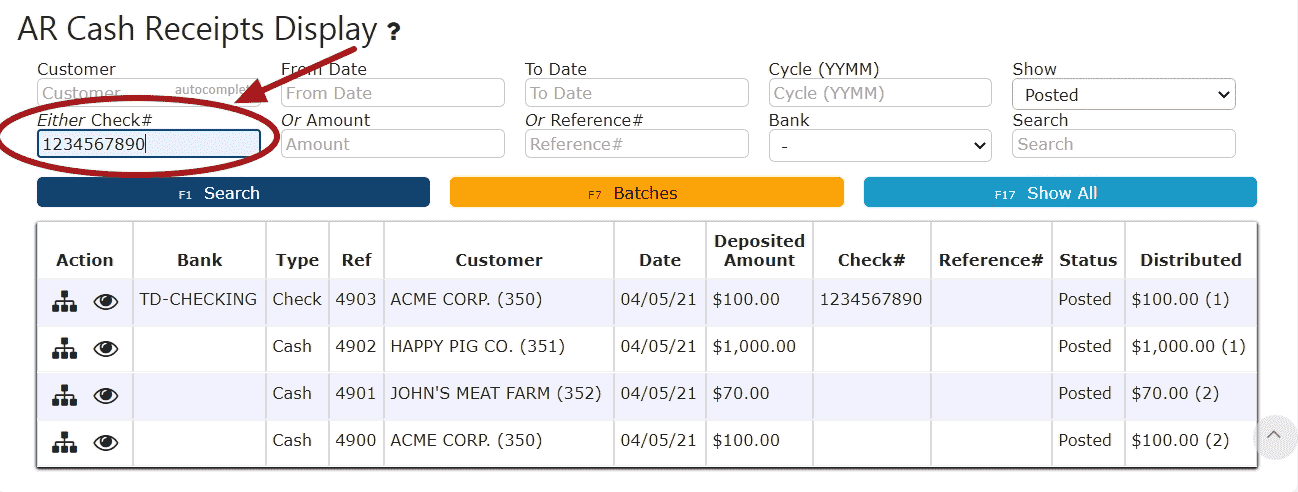Focus the Check# field containing 1234567890

pyautogui.click(x=149, y=144)
